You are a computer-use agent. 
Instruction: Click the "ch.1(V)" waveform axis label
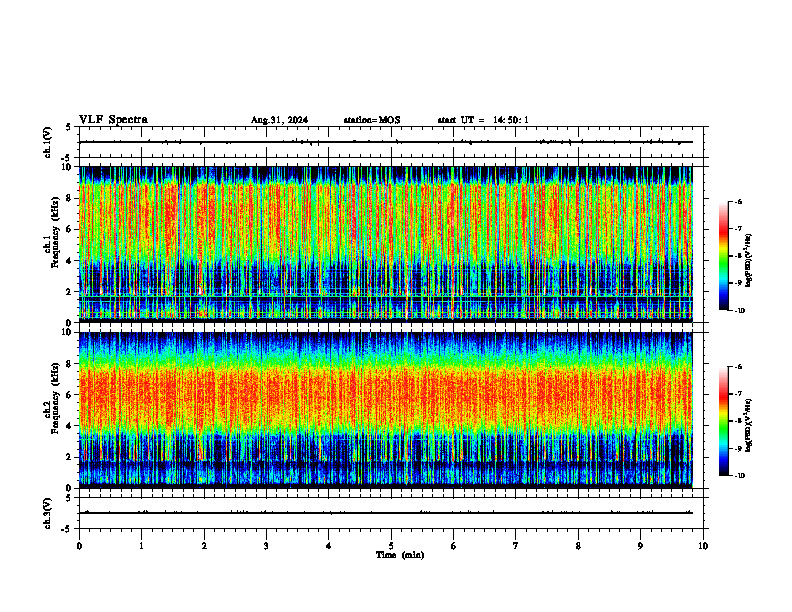[48, 142]
